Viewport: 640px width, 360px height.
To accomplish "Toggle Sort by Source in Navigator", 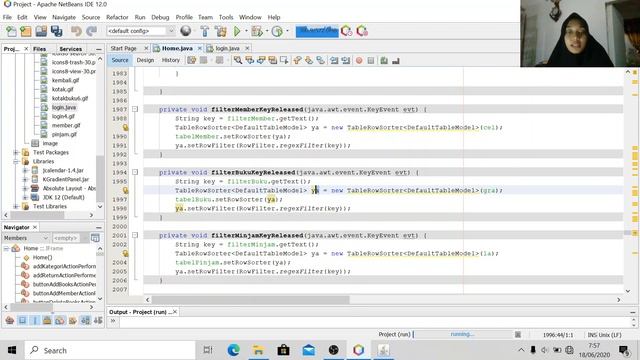I will 98,320.
